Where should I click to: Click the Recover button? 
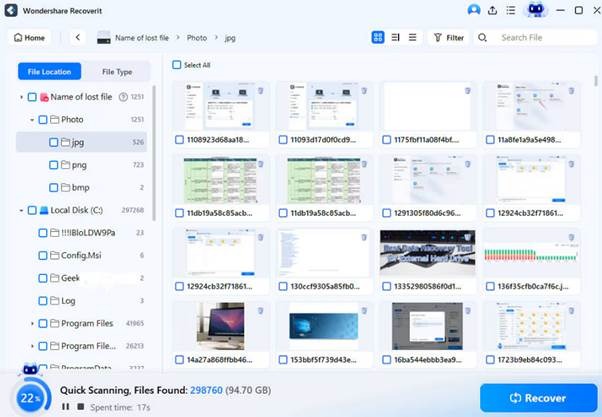[x=538, y=398]
